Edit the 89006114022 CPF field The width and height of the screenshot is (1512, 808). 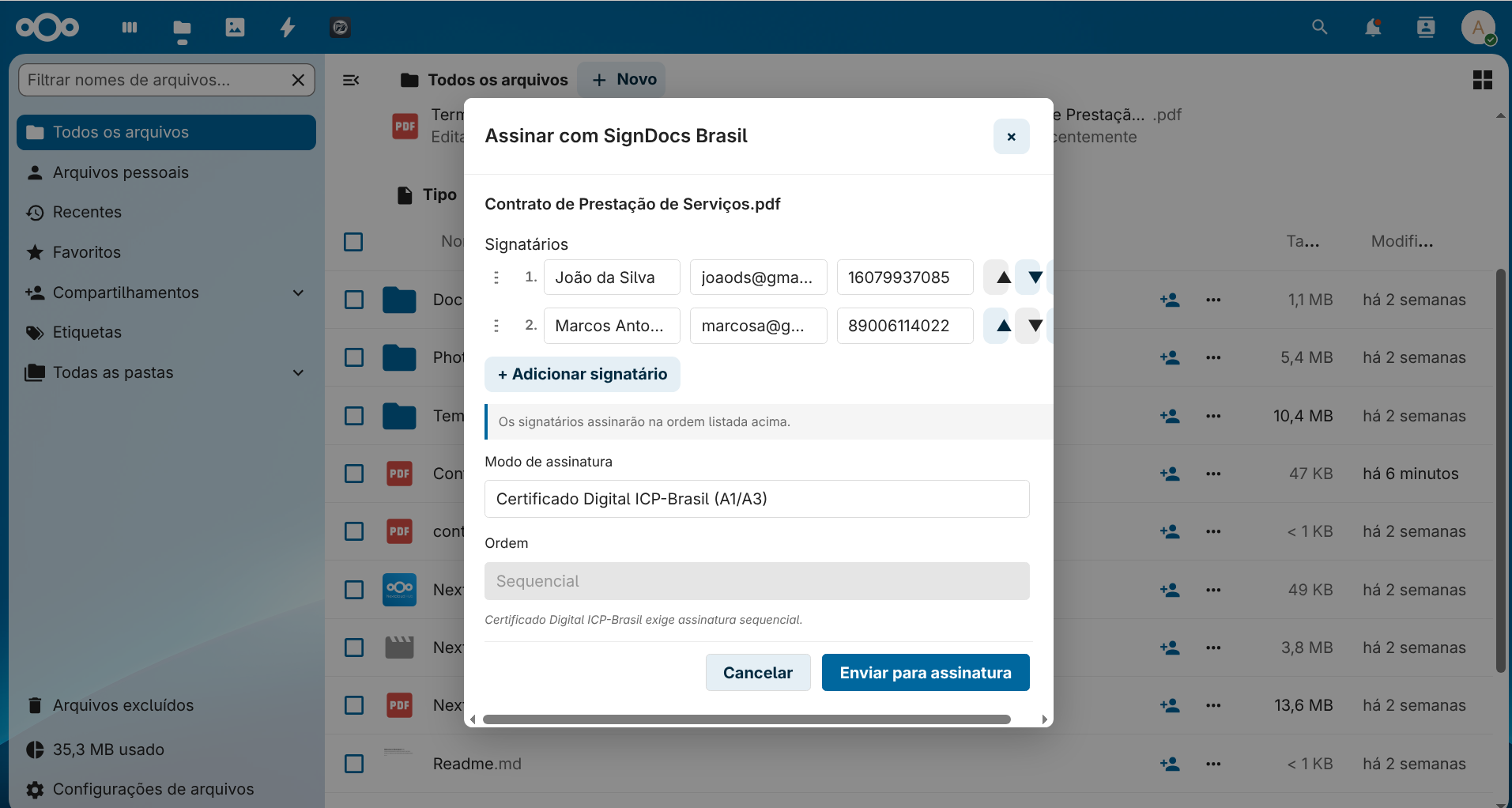(905, 326)
